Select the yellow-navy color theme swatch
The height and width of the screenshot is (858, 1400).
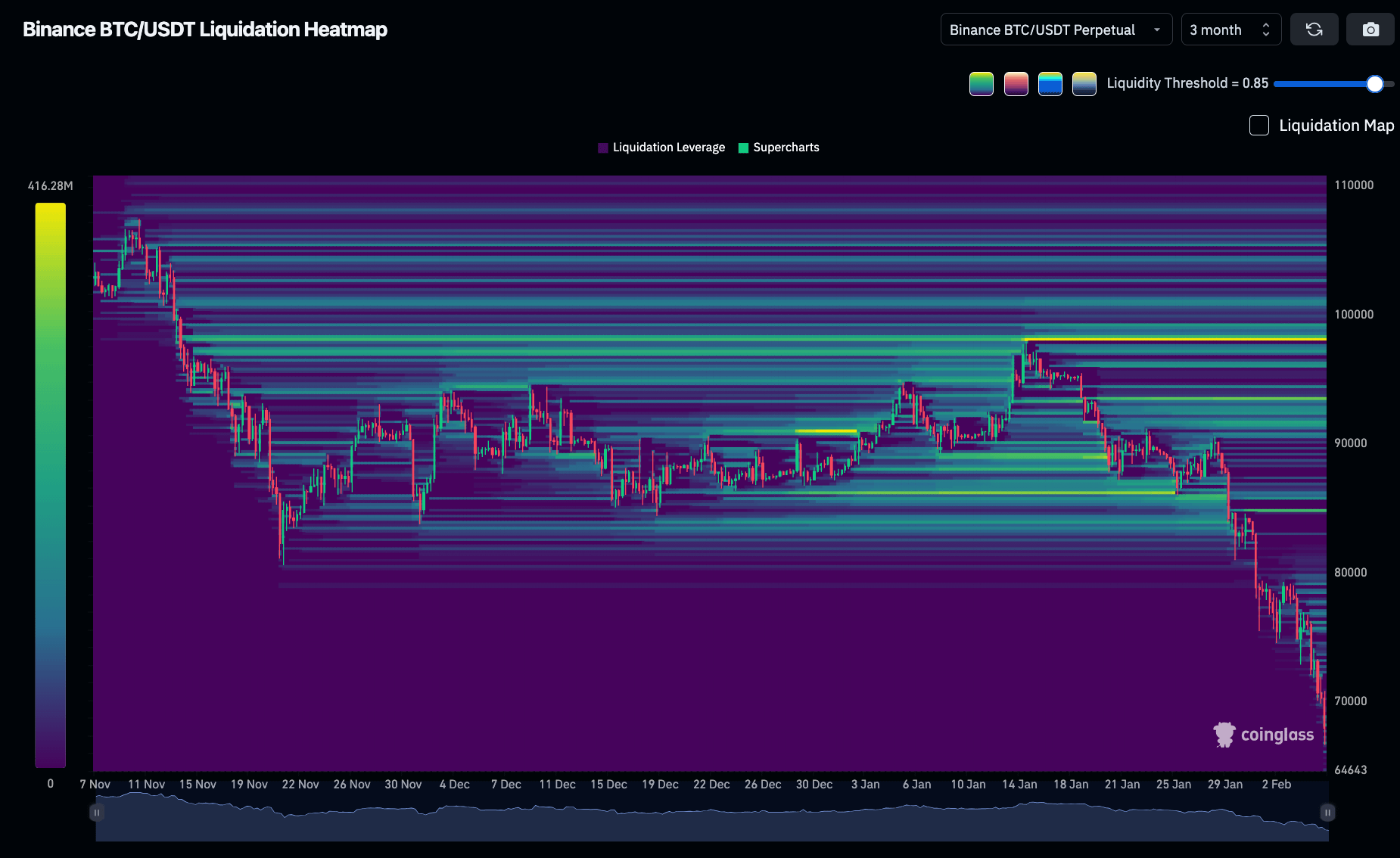(1084, 83)
